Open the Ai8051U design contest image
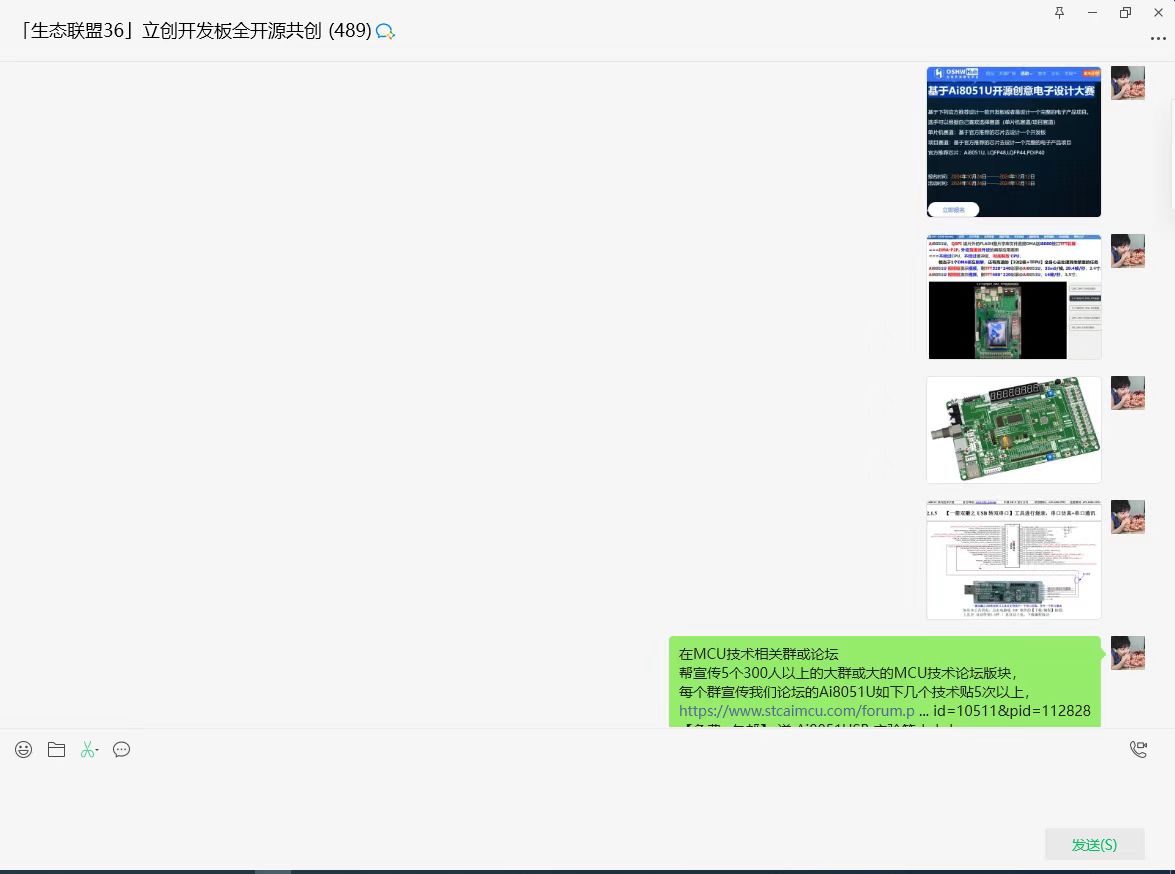This screenshot has width=1175, height=874. click(1014, 142)
